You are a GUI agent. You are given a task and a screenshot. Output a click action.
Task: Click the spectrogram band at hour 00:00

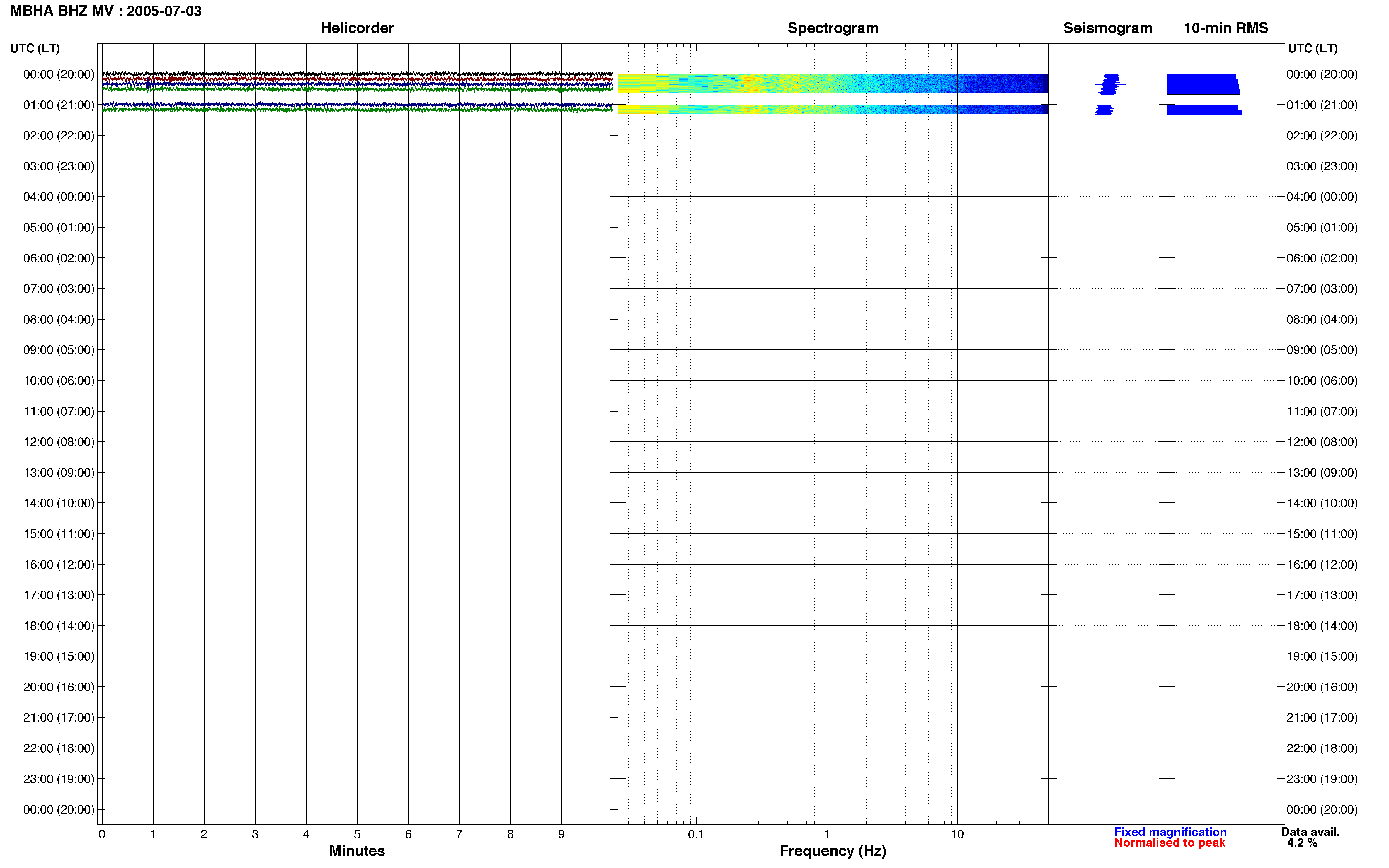tap(833, 83)
